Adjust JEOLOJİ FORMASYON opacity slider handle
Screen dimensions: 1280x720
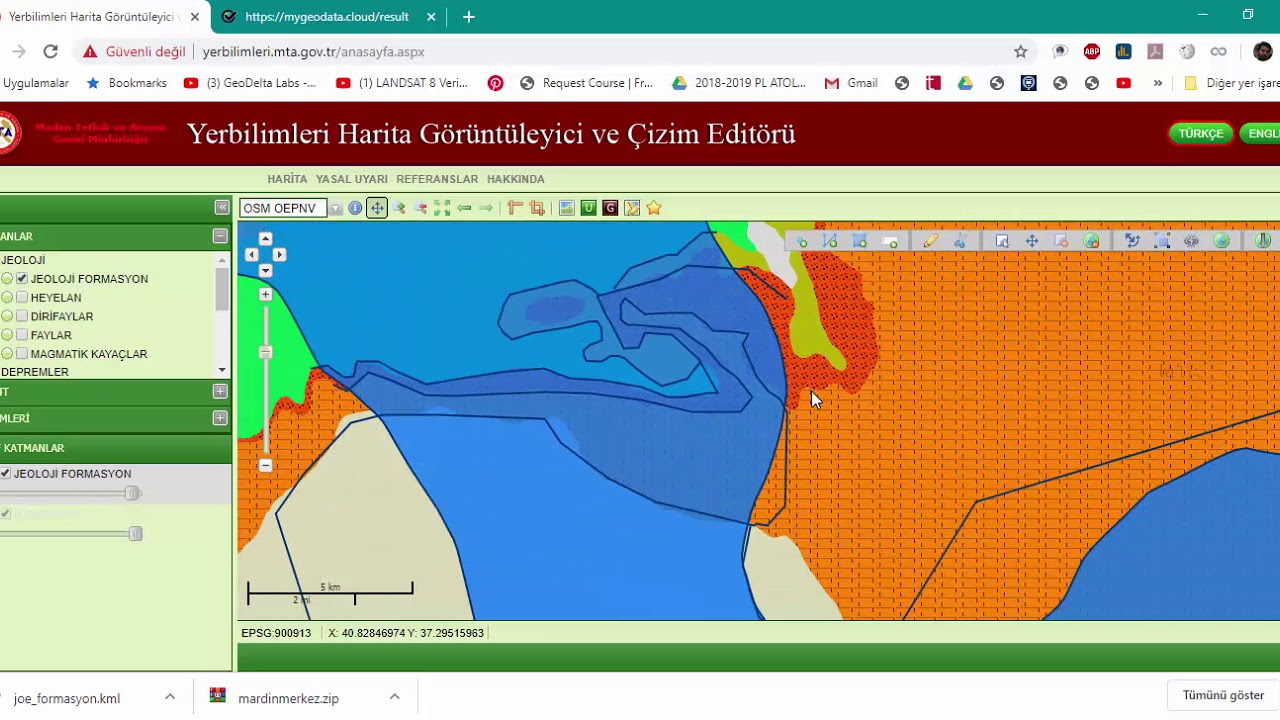point(132,493)
